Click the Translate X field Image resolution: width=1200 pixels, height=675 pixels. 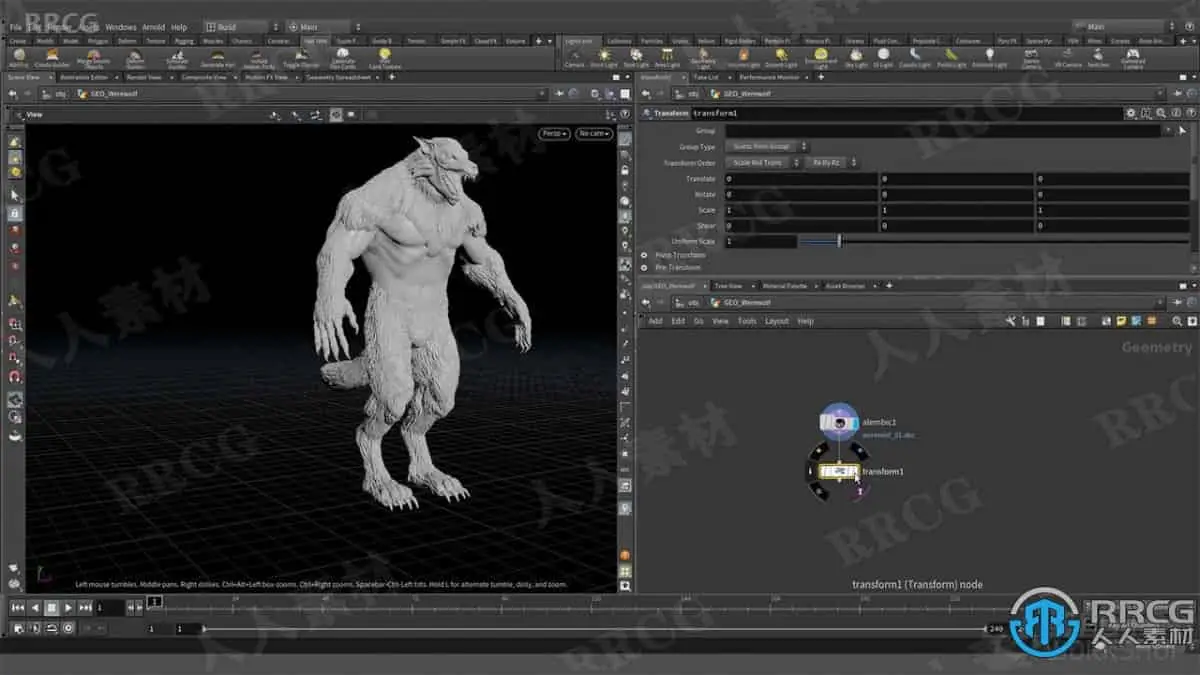(x=801, y=178)
